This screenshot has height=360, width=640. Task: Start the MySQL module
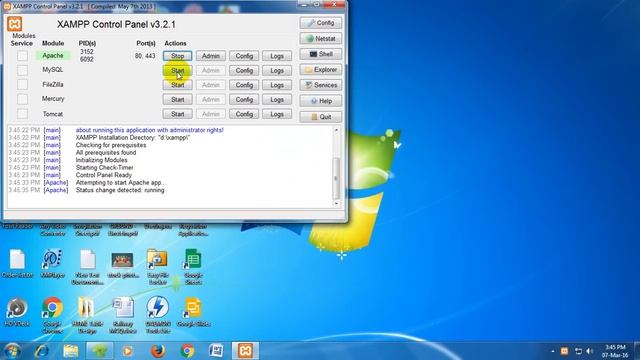[x=178, y=71]
